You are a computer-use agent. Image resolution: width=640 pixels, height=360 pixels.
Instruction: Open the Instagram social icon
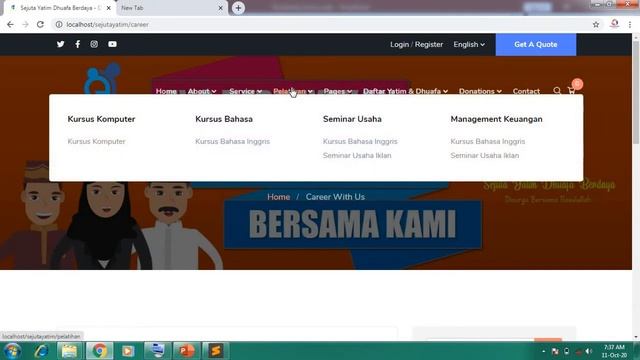[94, 44]
